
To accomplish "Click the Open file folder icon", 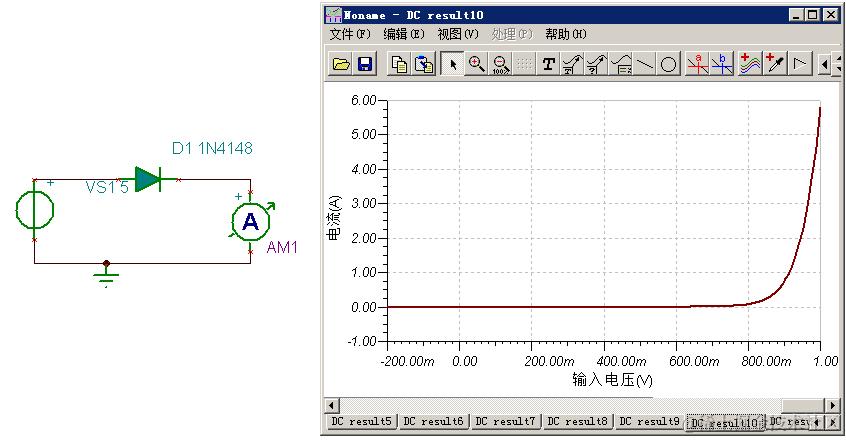I will (x=342, y=64).
